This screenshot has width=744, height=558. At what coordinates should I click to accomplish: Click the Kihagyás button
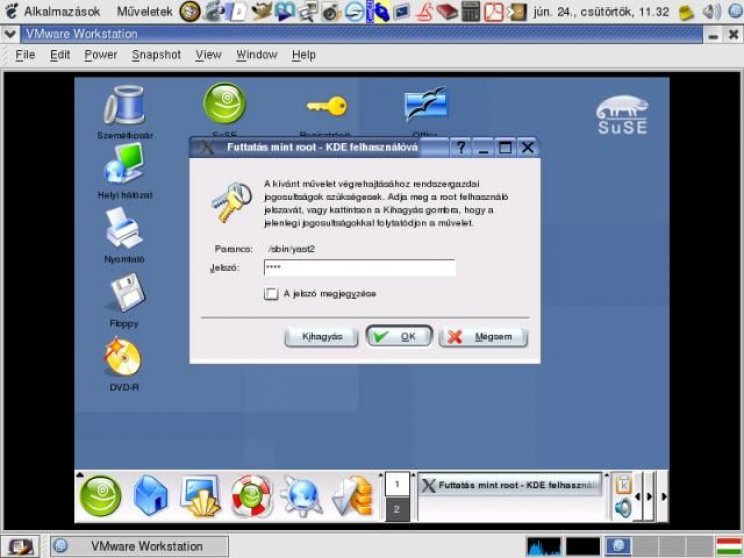click(x=322, y=337)
